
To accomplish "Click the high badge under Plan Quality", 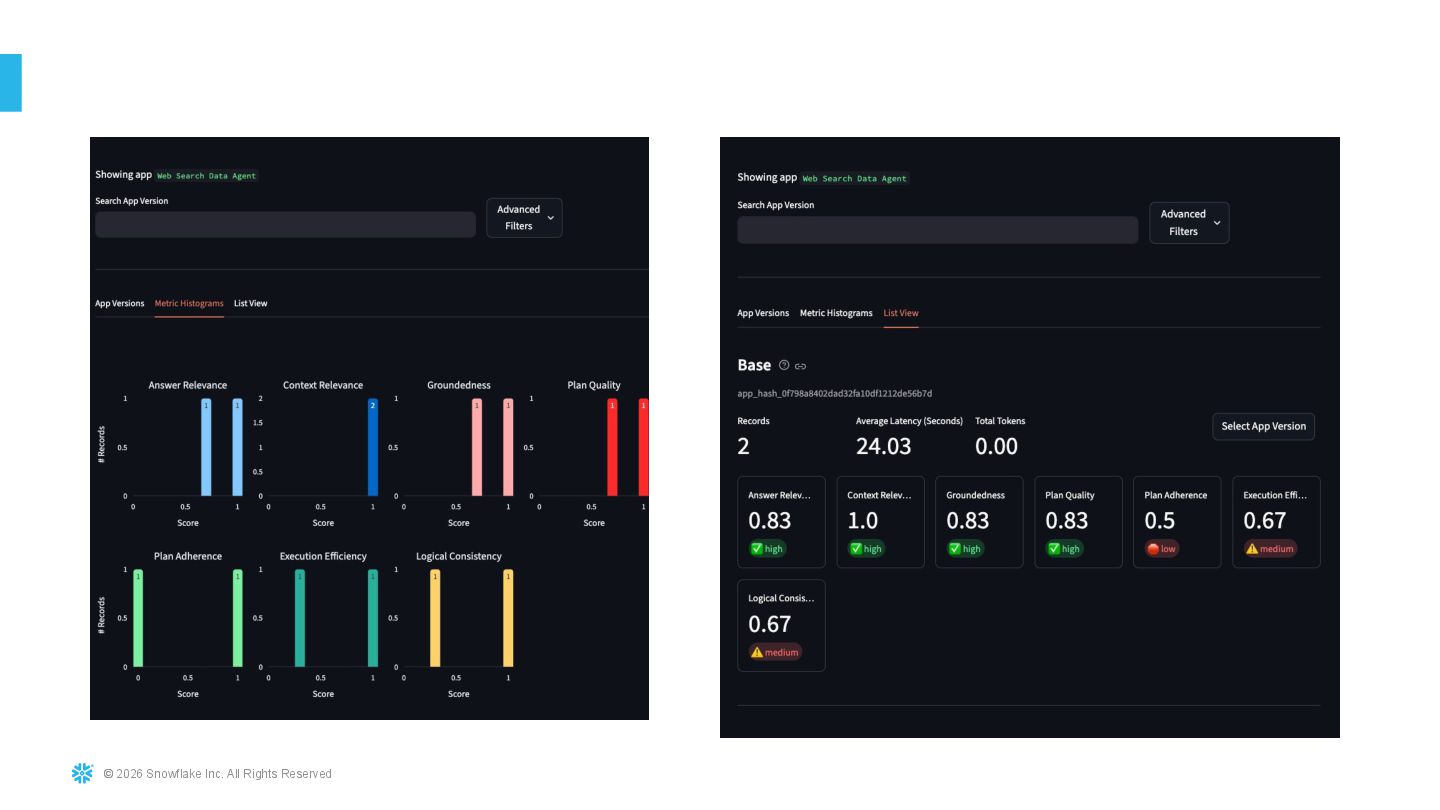I will 1064,548.
